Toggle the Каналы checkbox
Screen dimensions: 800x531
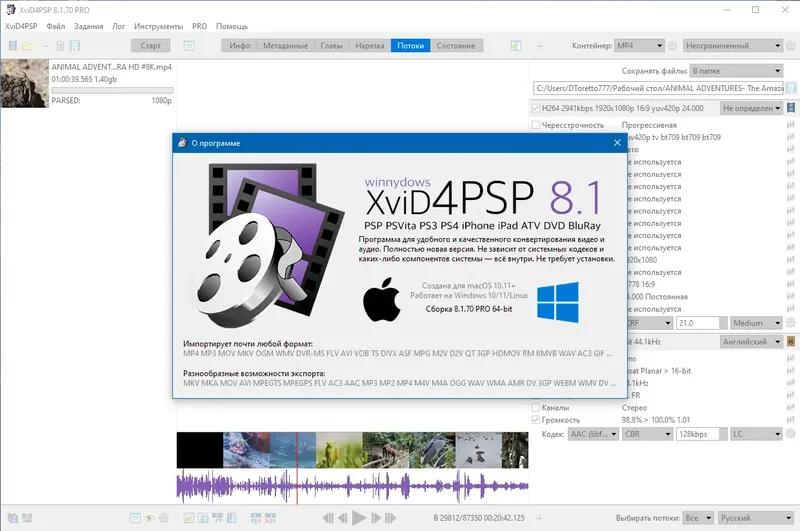click(x=535, y=408)
